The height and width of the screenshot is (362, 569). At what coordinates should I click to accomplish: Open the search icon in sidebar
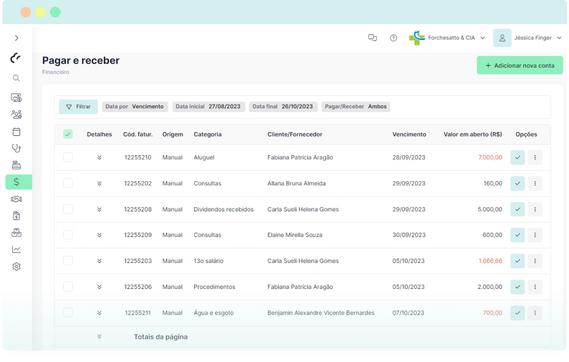click(x=16, y=78)
